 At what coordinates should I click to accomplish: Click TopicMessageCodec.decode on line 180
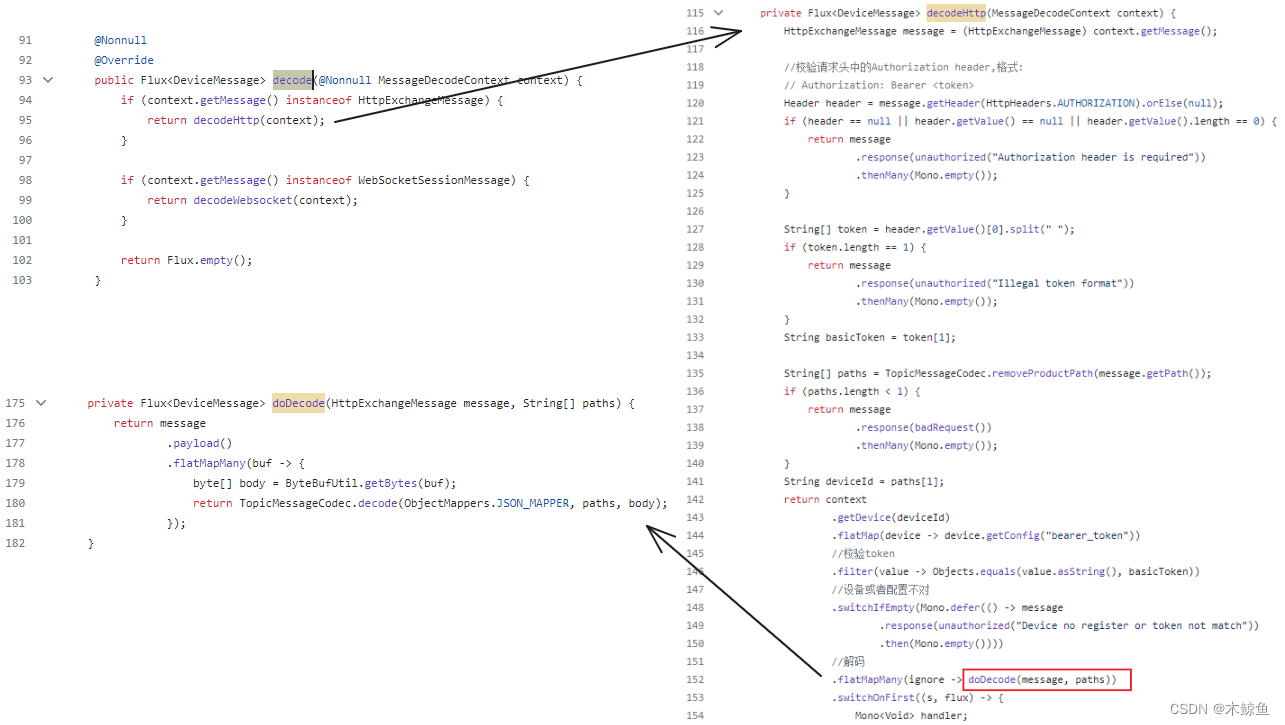tap(317, 503)
